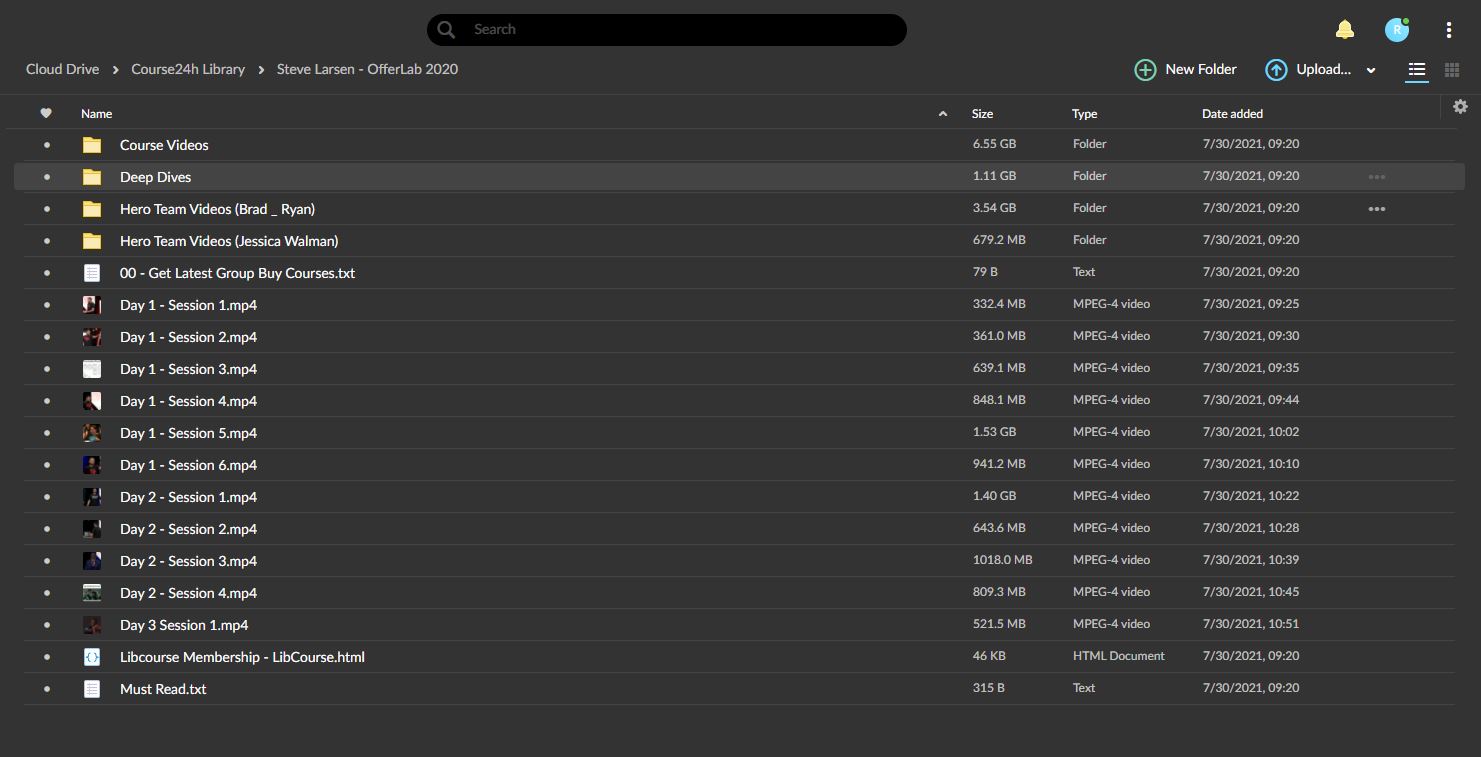Expand the Upload dropdown arrow
Viewport: 1481px width, 757px height.
[1371, 70]
